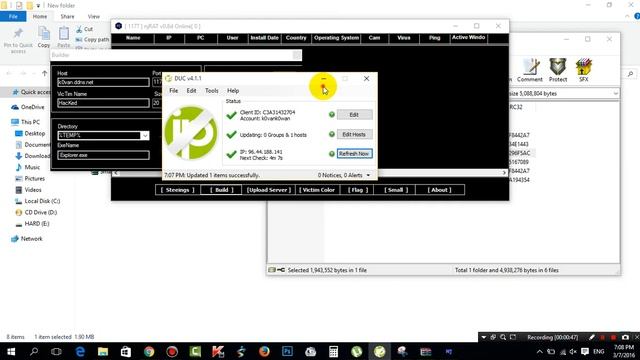Open Google Chrome from the taskbar
Viewport: 640px width, 360px height.
click(x=149, y=351)
